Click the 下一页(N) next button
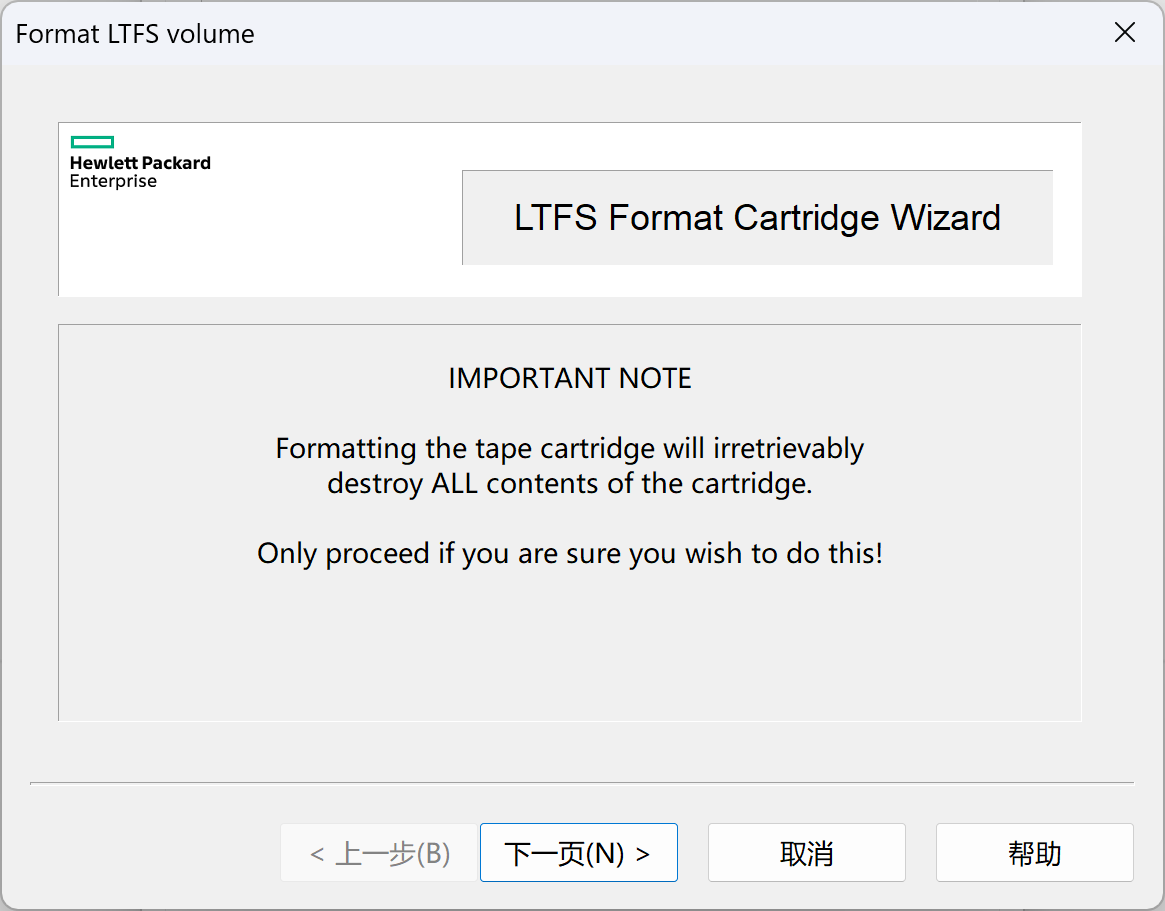 [x=578, y=852]
